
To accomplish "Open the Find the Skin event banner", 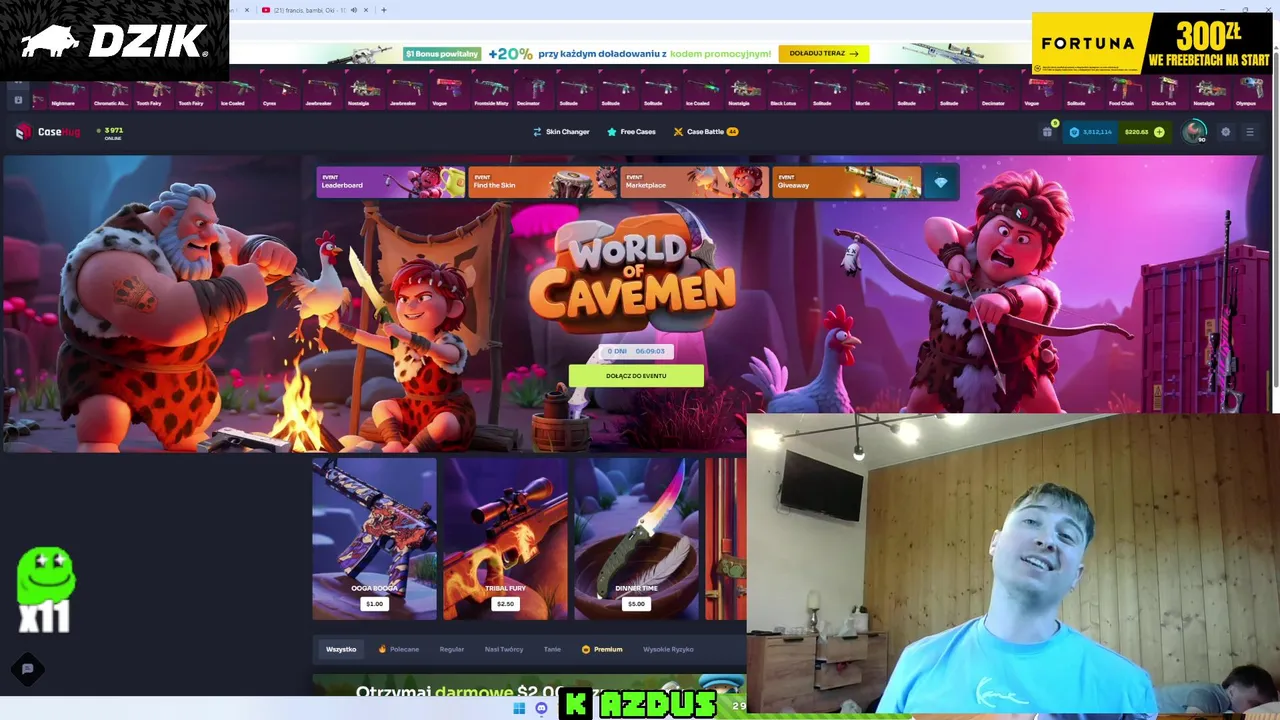I will click(x=543, y=182).
